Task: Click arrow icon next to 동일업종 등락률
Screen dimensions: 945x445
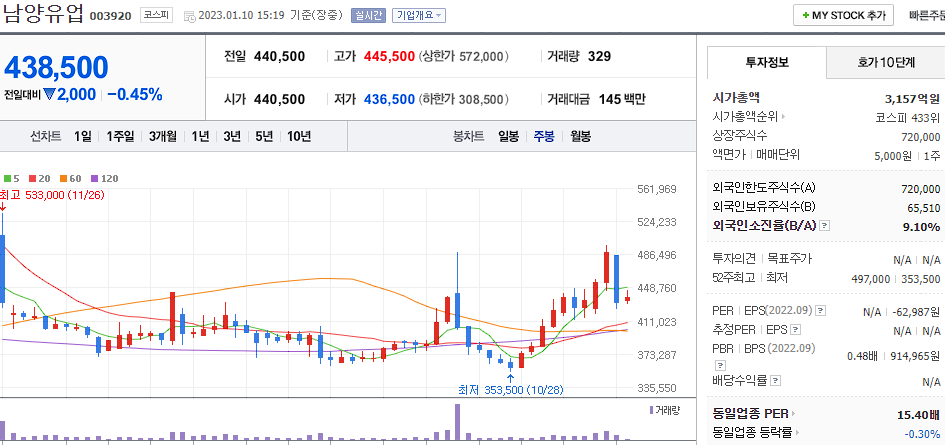Action: tap(797, 432)
